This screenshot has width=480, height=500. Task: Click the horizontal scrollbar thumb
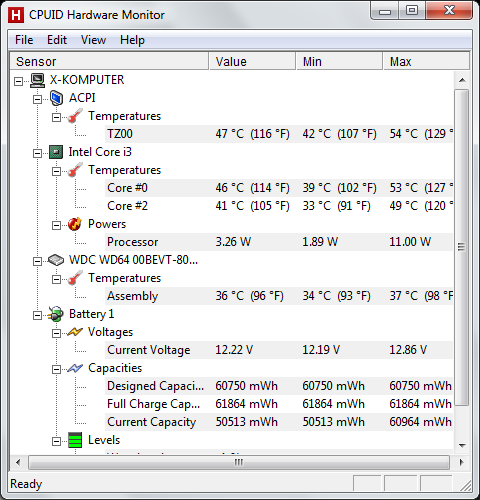[x=239, y=462]
